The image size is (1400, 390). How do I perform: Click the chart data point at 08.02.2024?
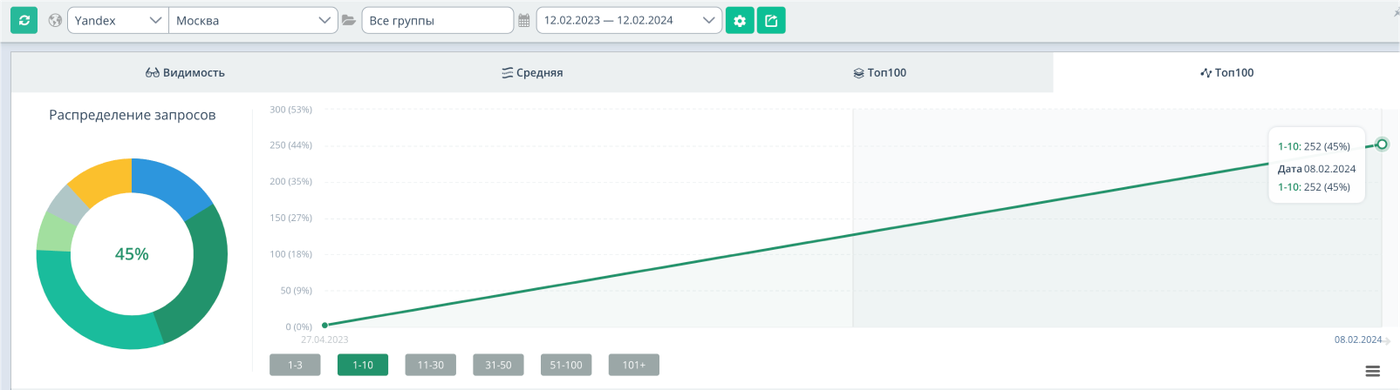[1382, 144]
